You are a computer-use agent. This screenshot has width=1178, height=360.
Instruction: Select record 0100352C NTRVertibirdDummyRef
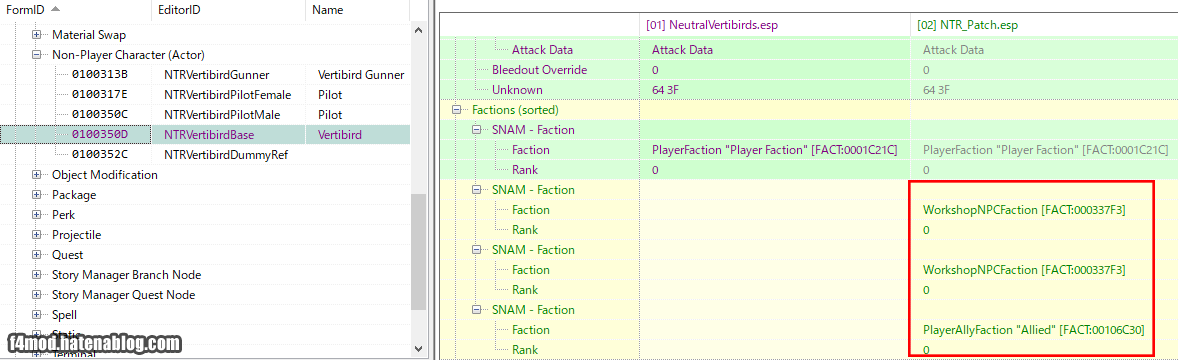[205, 155]
